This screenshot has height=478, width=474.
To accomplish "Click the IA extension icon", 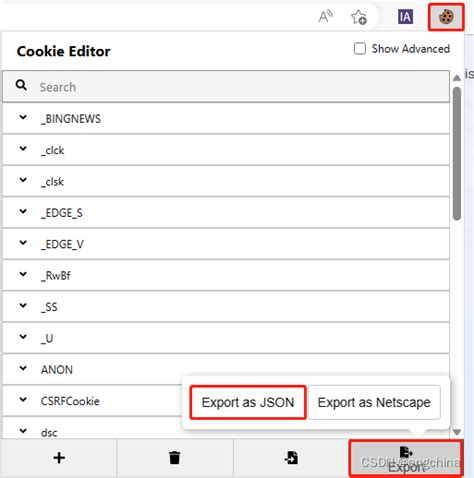I will pos(405,17).
